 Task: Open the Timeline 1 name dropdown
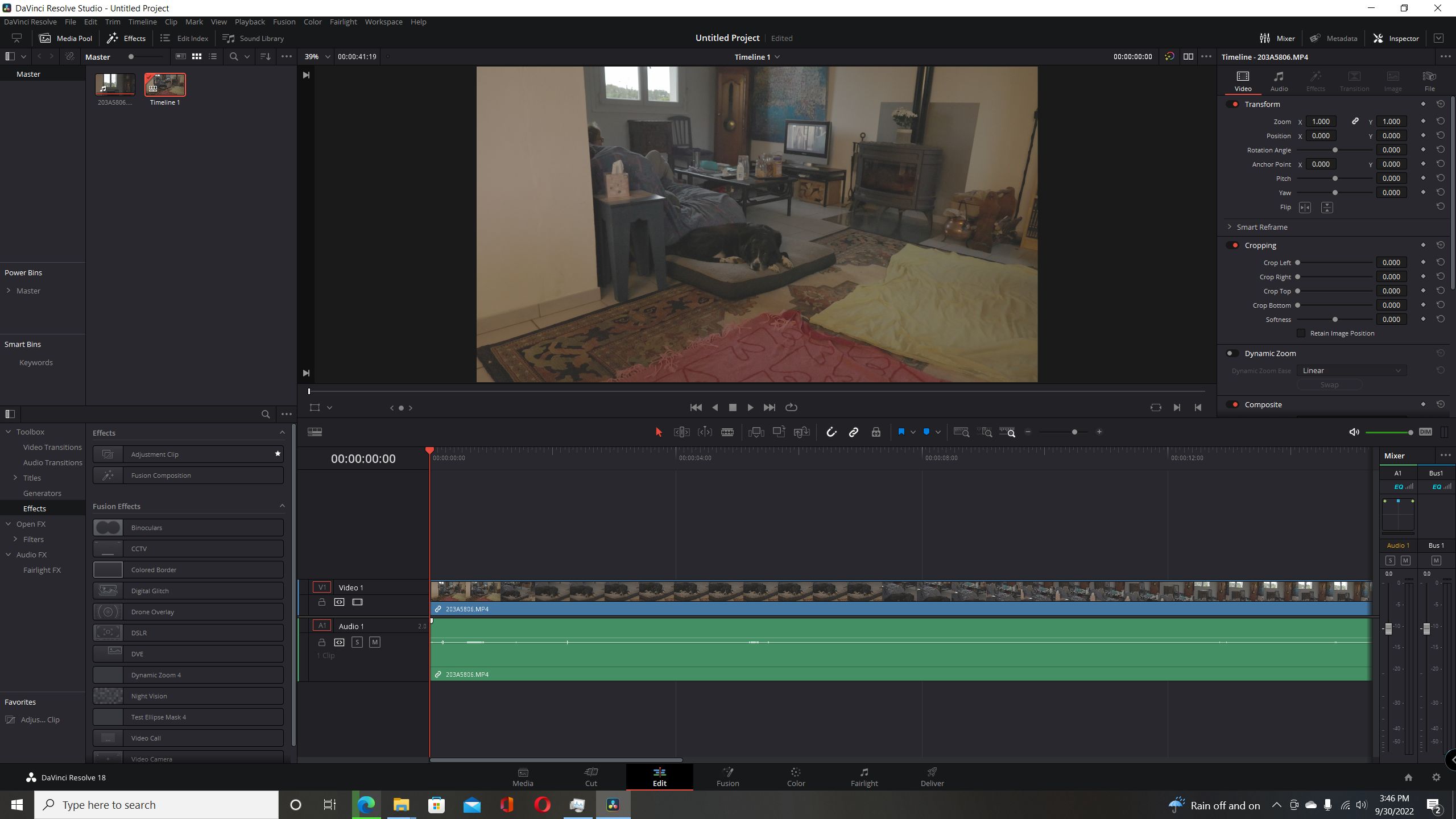756,57
